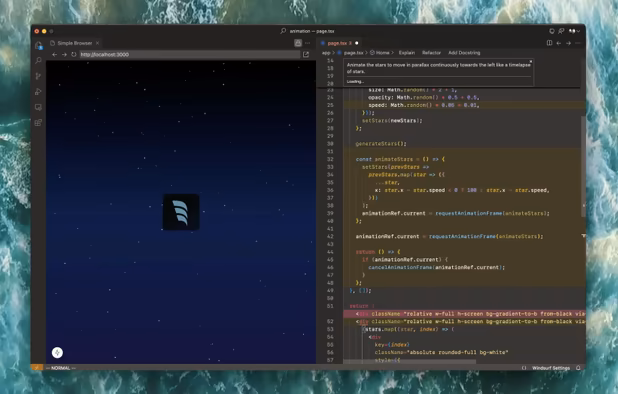Click the Home breadcrumb symbol
The image size is (618, 394).
click(380, 53)
